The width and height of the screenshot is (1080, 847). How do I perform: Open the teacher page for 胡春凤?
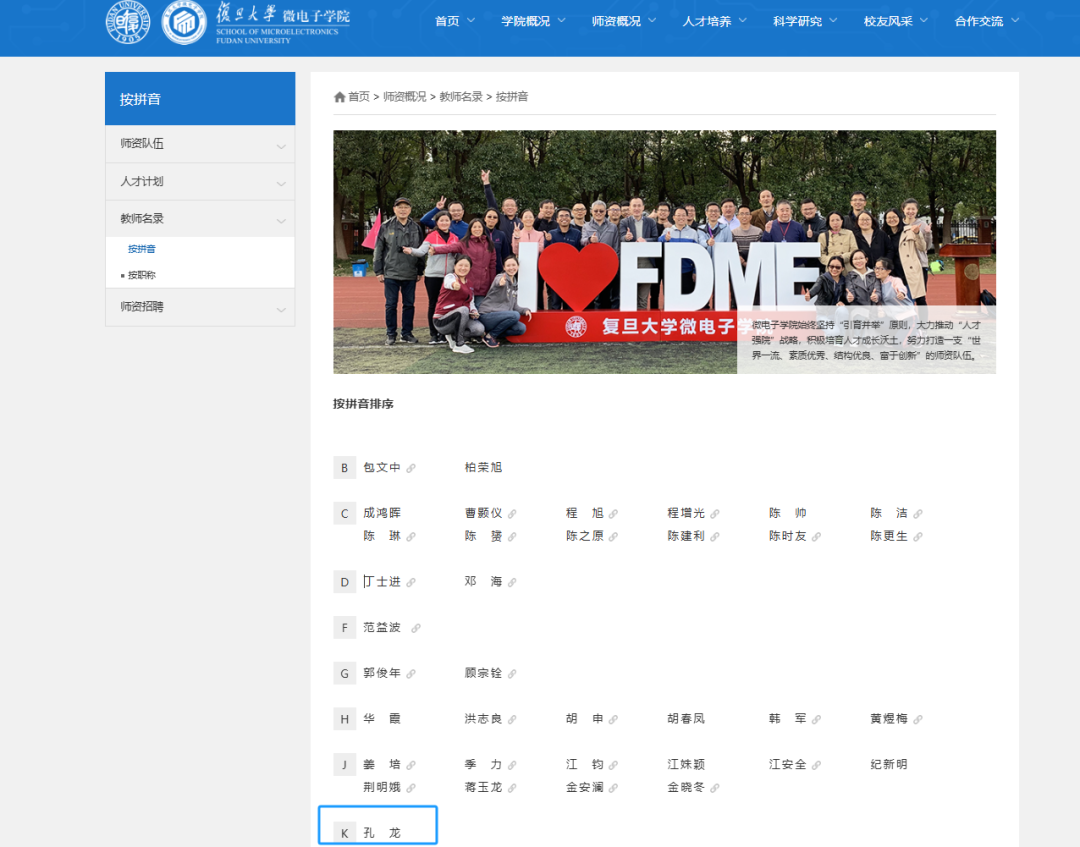686,719
